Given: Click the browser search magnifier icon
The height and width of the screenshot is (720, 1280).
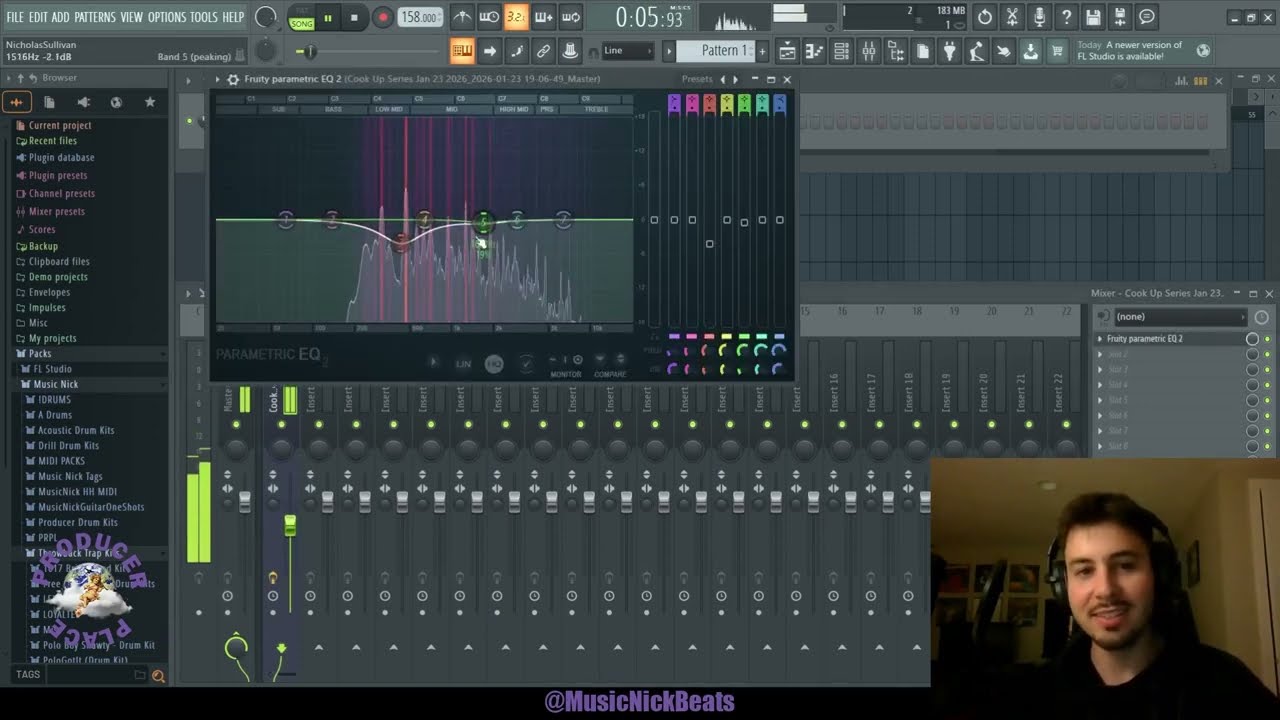Looking at the screenshot, I should coord(158,676).
